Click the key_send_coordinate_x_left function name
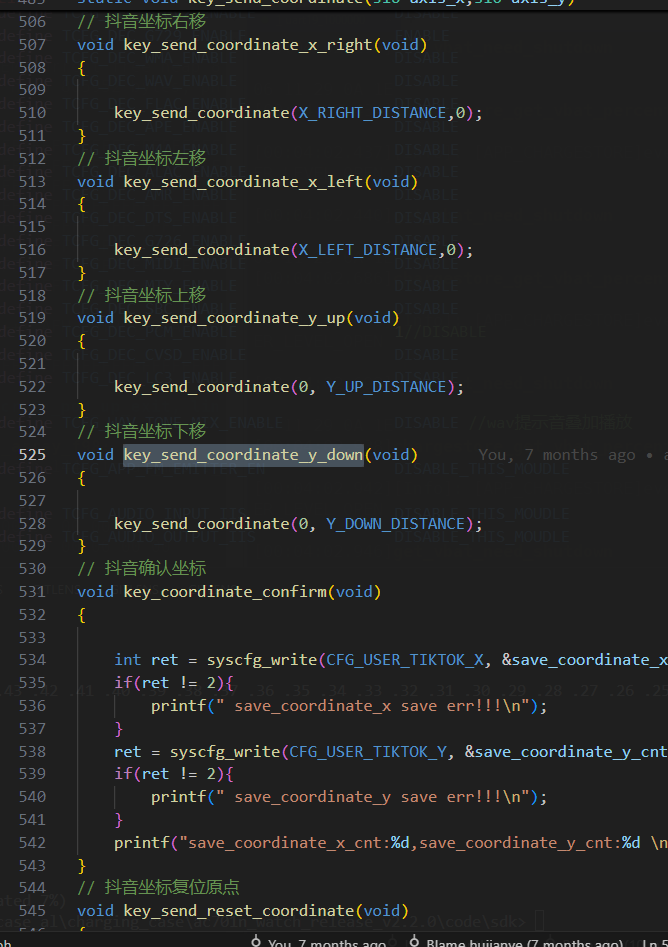The width and height of the screenshot is (668, 947). [x=243, y=182]
